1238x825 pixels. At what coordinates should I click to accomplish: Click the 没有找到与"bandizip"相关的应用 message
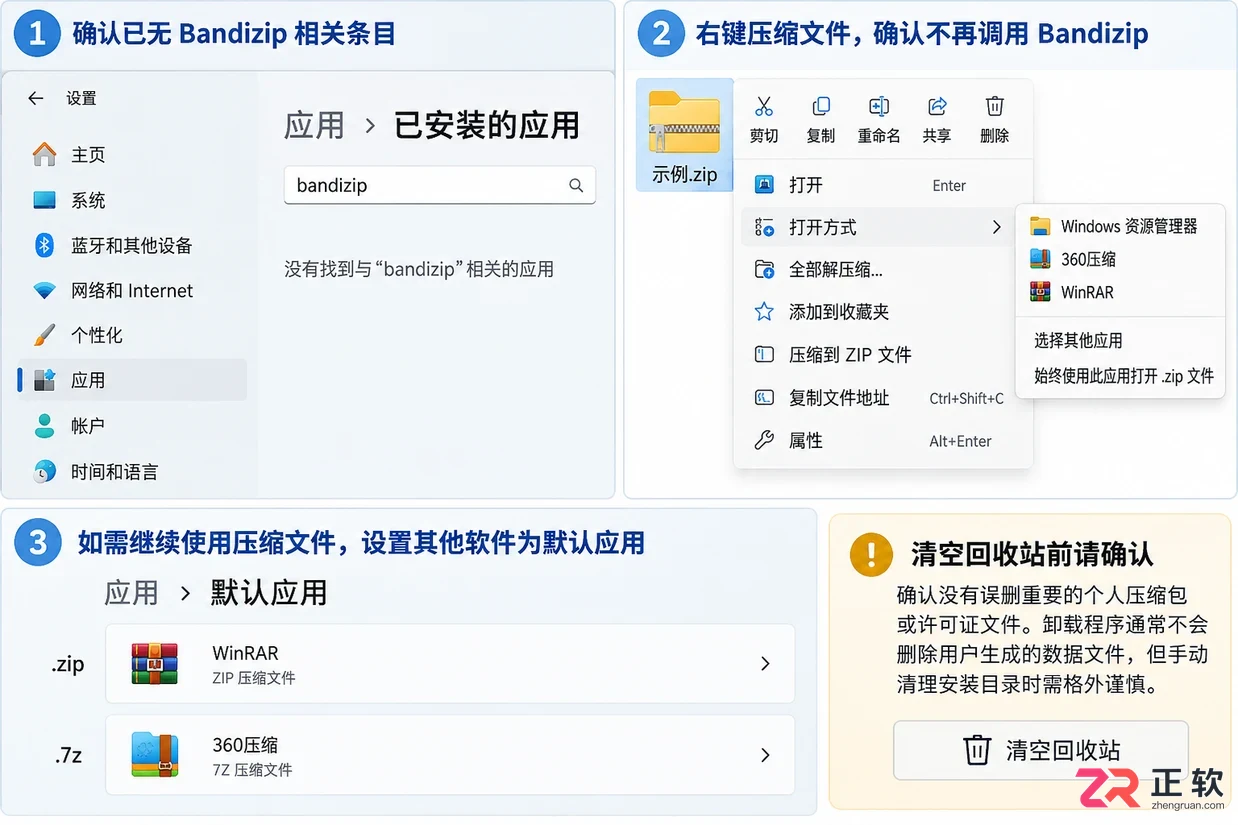point(419,269)
